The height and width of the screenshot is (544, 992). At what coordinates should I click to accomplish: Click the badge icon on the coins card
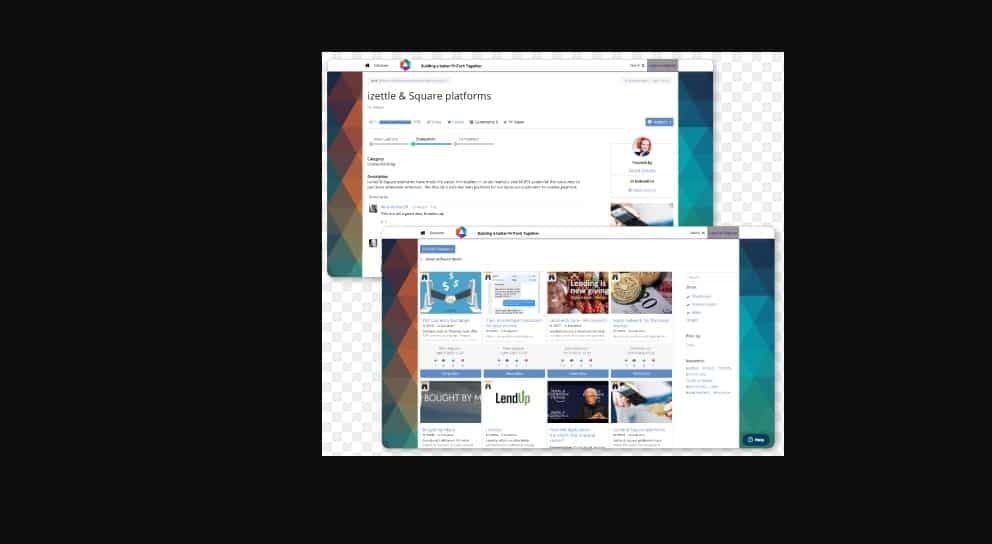615,277
